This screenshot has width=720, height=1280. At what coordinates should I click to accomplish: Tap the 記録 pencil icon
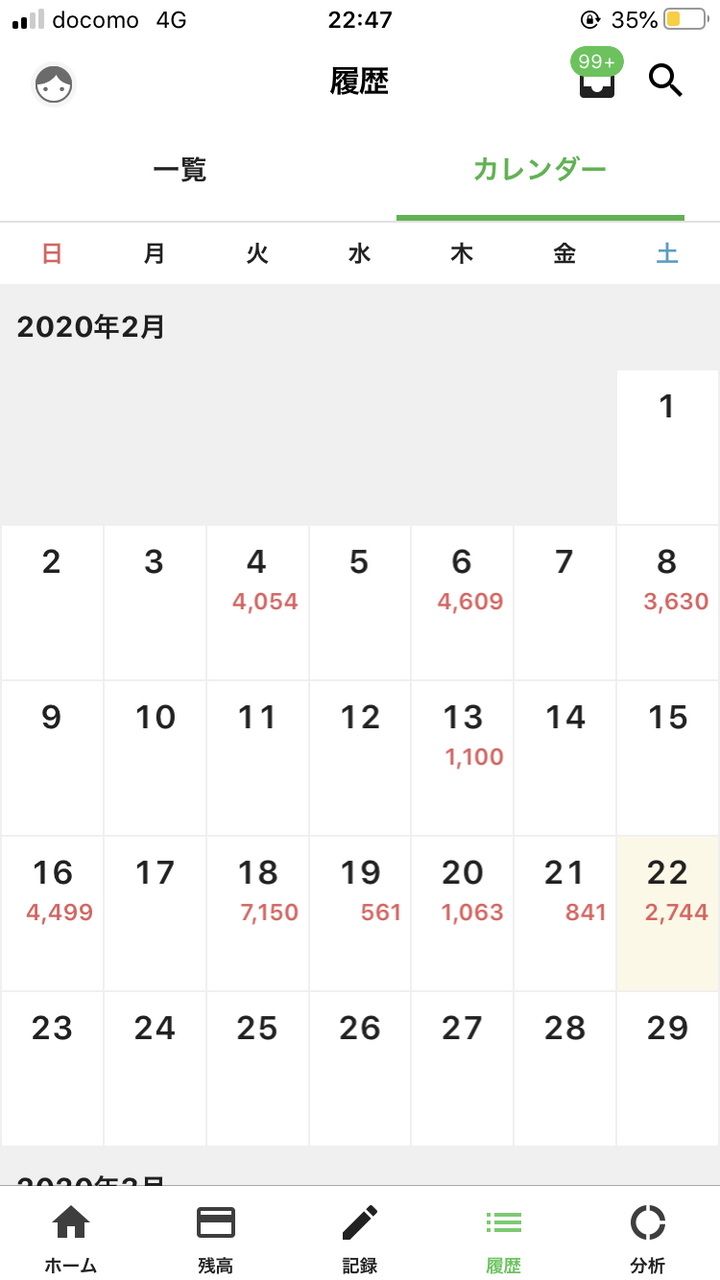pyautogui.click(x=360, y=1224)
